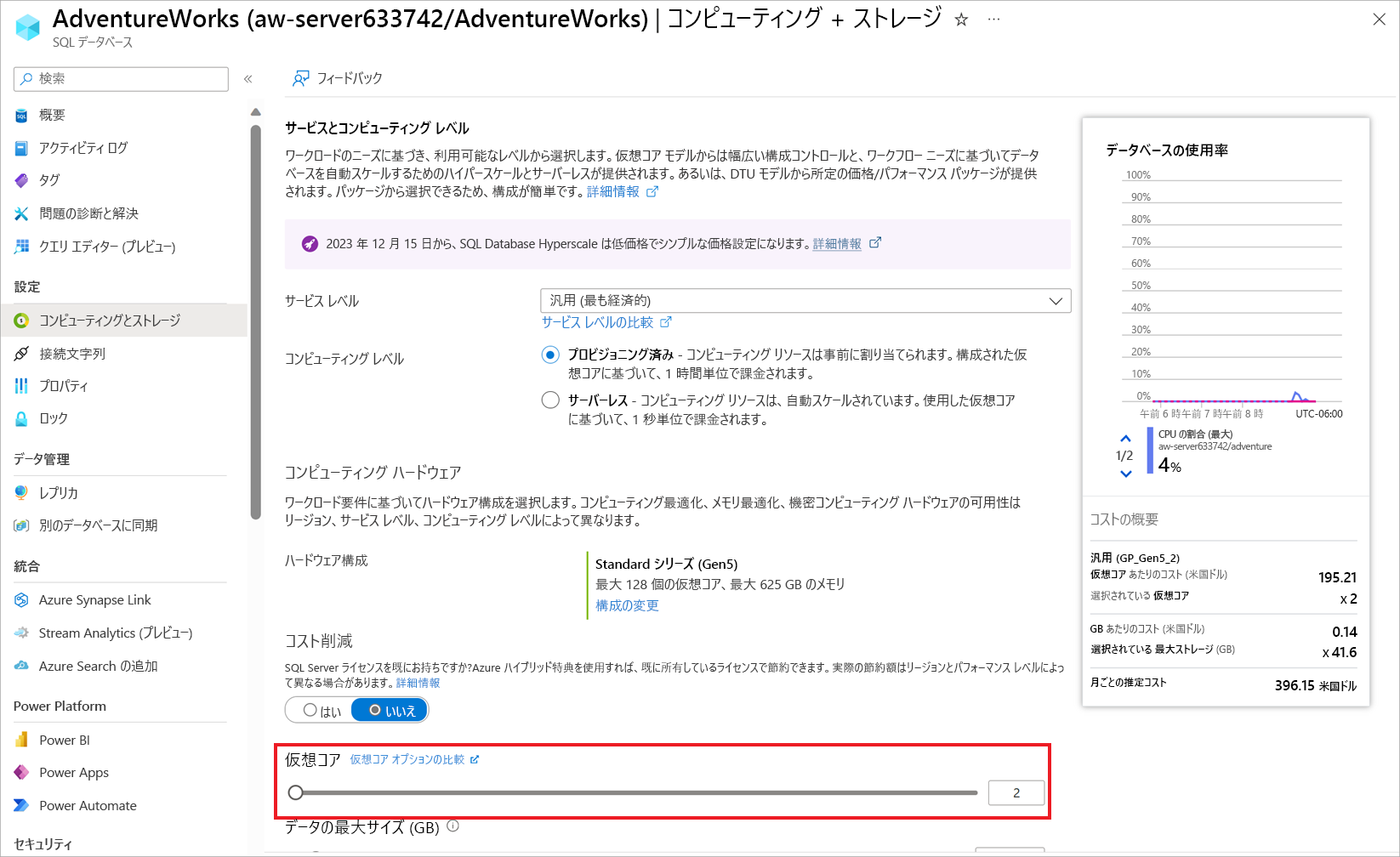Click the 問題の診断と解決 wrench icon
The image size is (1400, 857).
coord(21,213)
